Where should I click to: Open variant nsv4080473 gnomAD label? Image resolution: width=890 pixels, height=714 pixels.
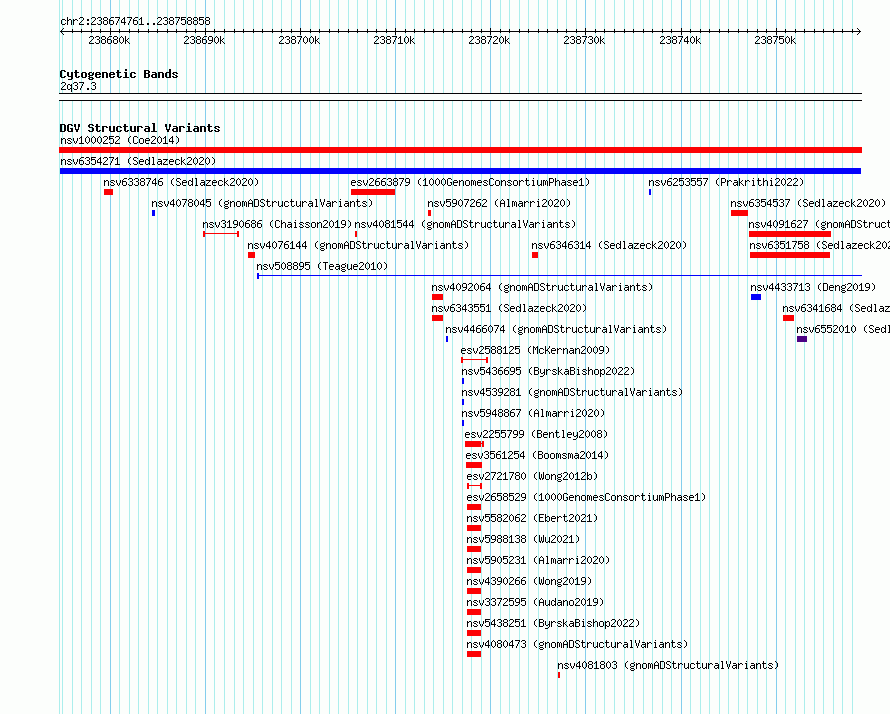point(577,644)
